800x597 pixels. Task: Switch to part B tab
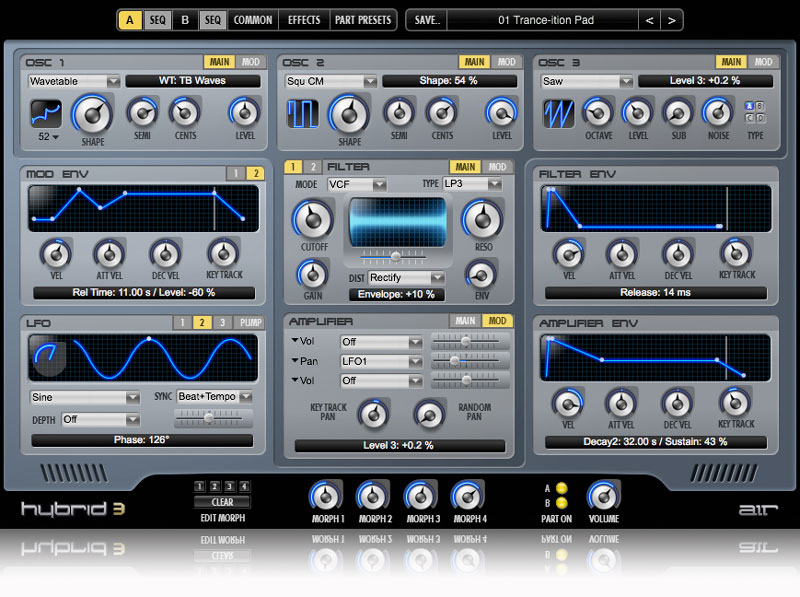tap(185, 20)
